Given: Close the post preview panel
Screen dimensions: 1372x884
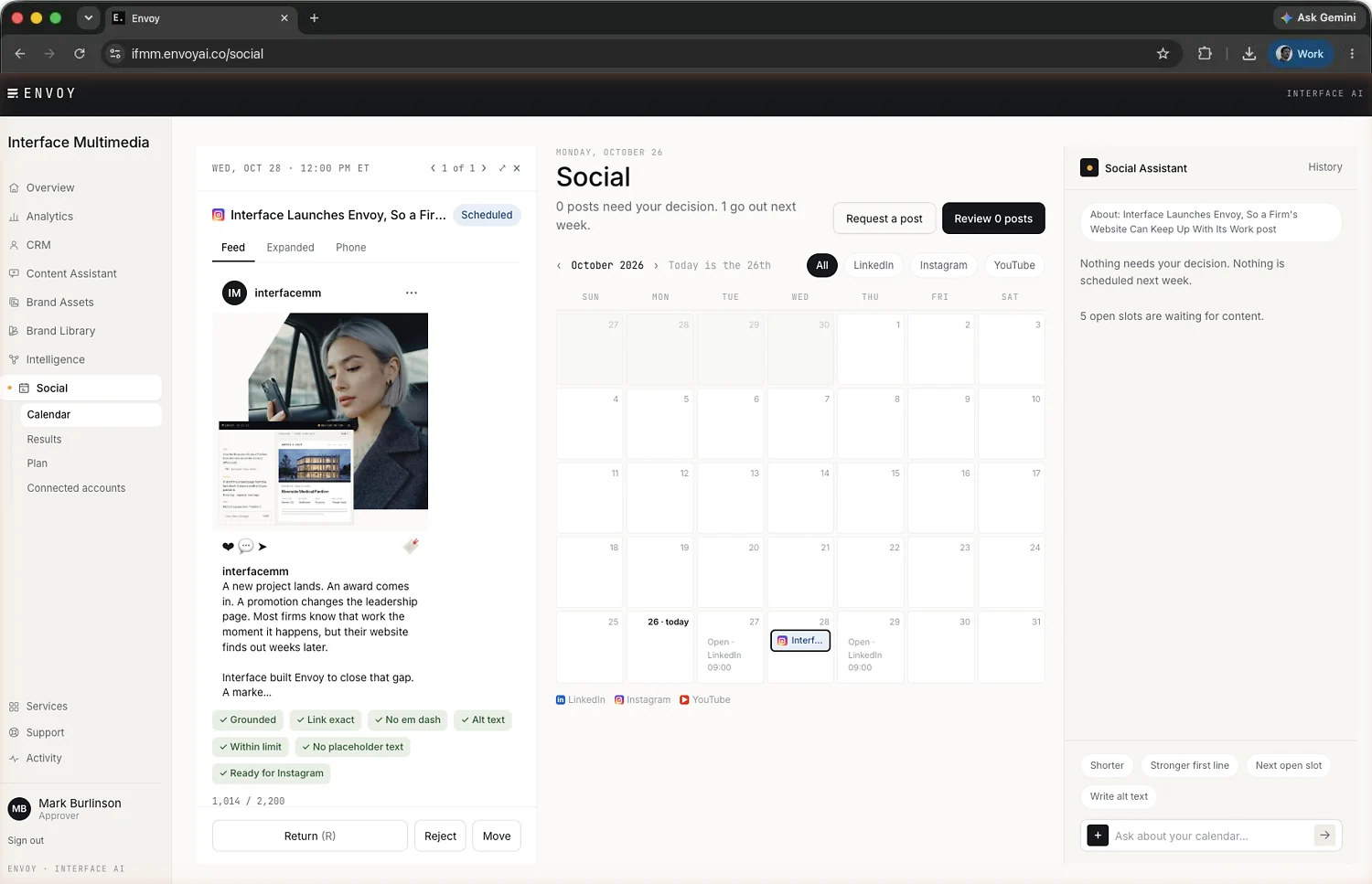Looking at the screenshot, I should 517,168.
